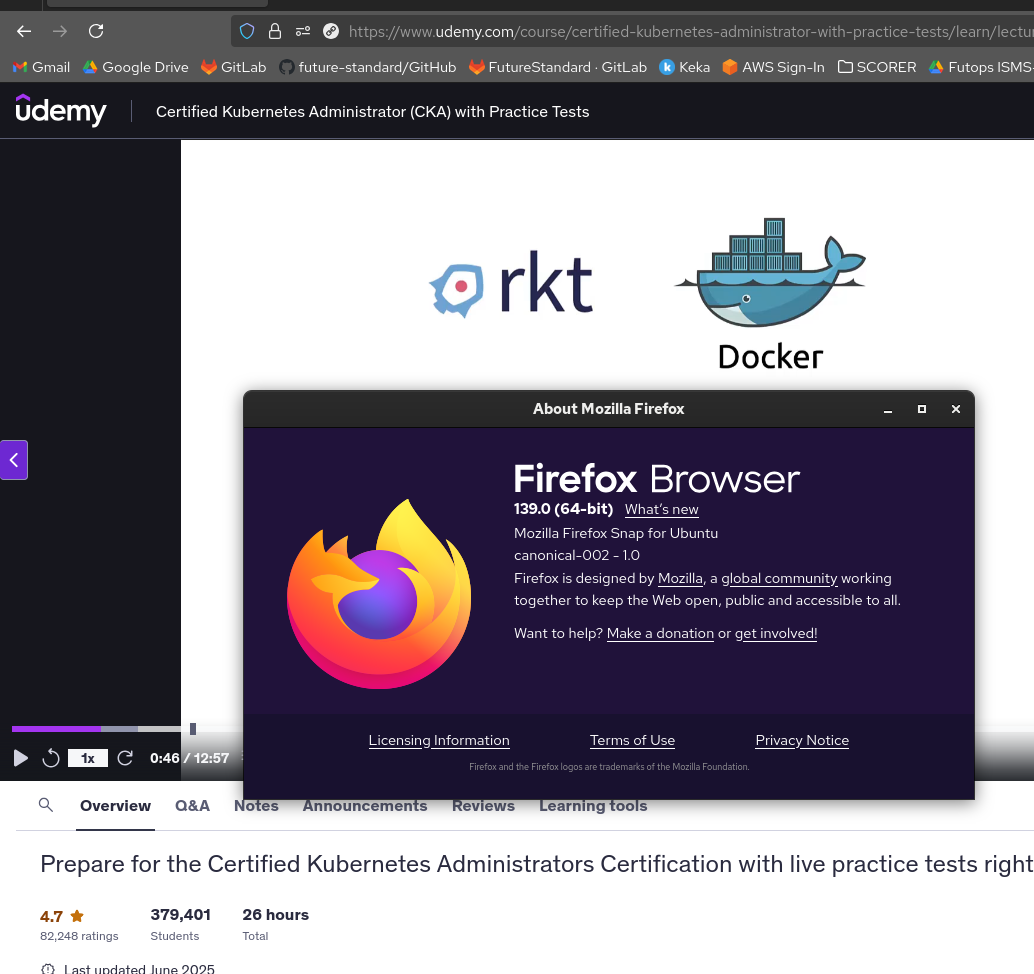Go back using the browser back arrow
Viewport: 1034px width, 974px height.
(24, 31)
